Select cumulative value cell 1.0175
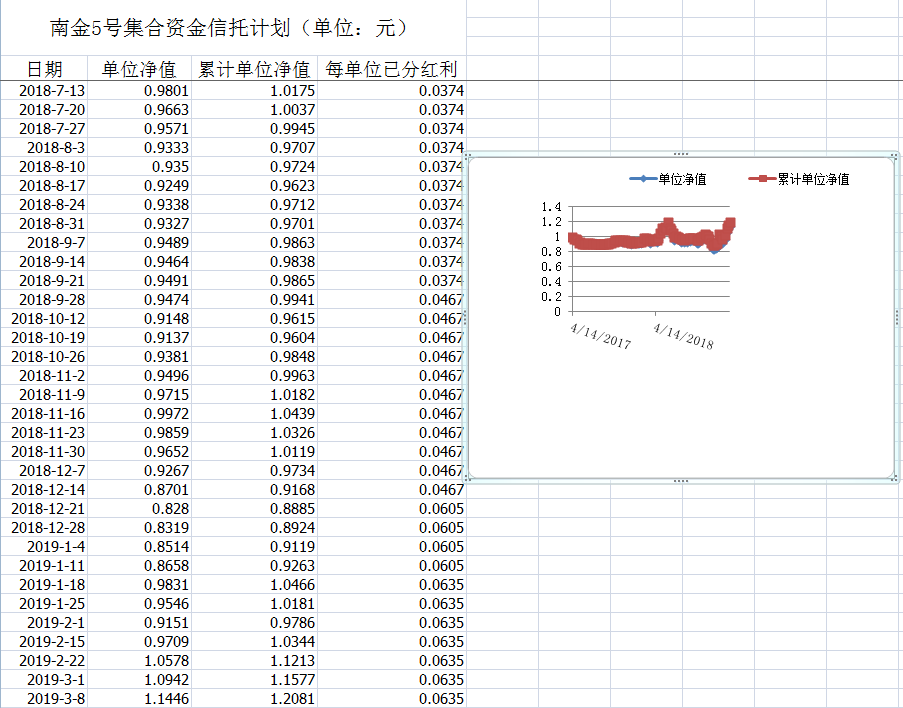 pos(255,90)
